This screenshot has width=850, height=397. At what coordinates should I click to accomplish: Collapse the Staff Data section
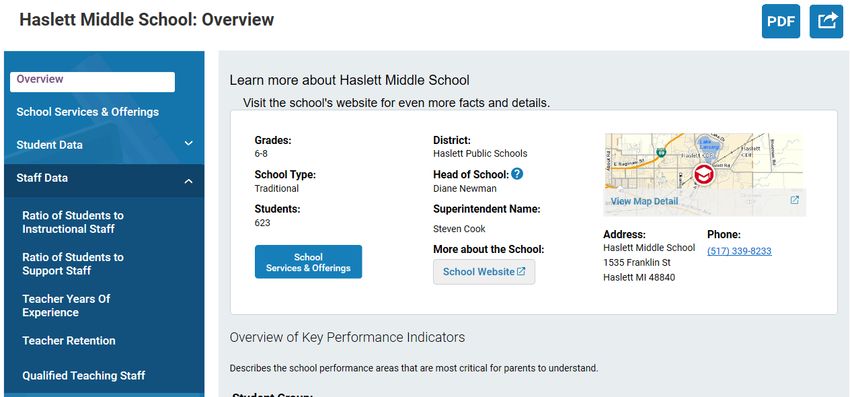coord(188,181)
